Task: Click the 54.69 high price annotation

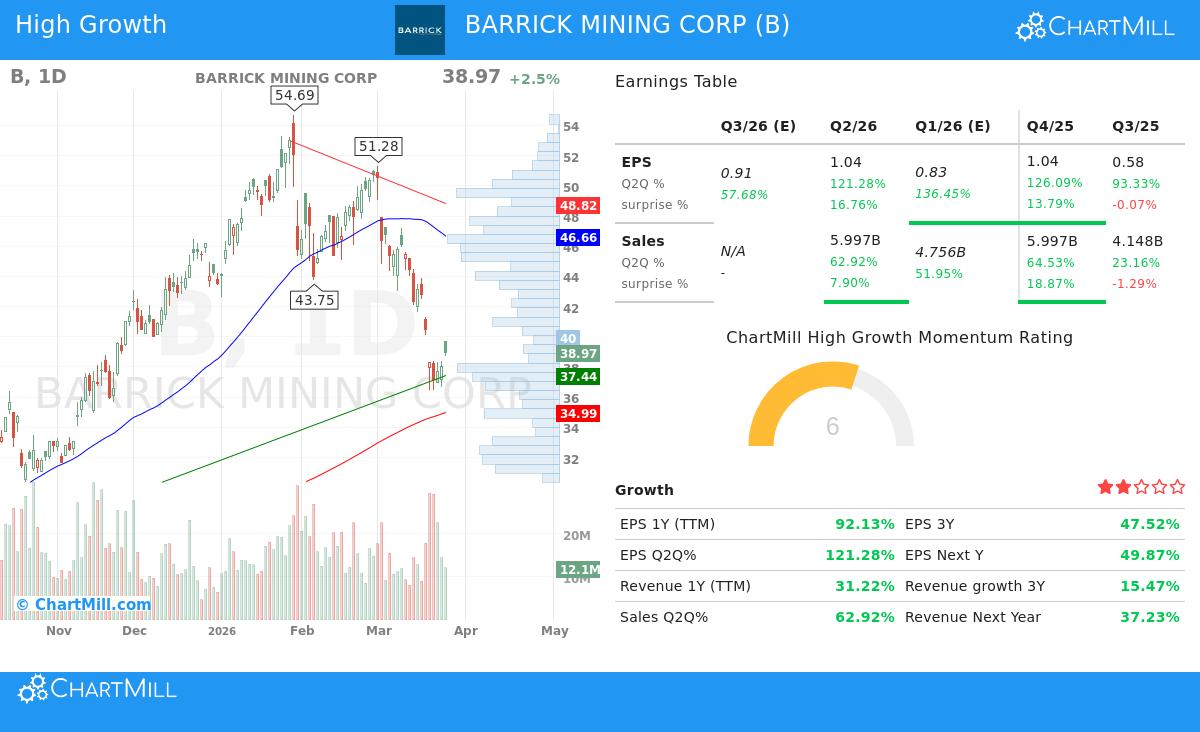Action: point(292,96)
